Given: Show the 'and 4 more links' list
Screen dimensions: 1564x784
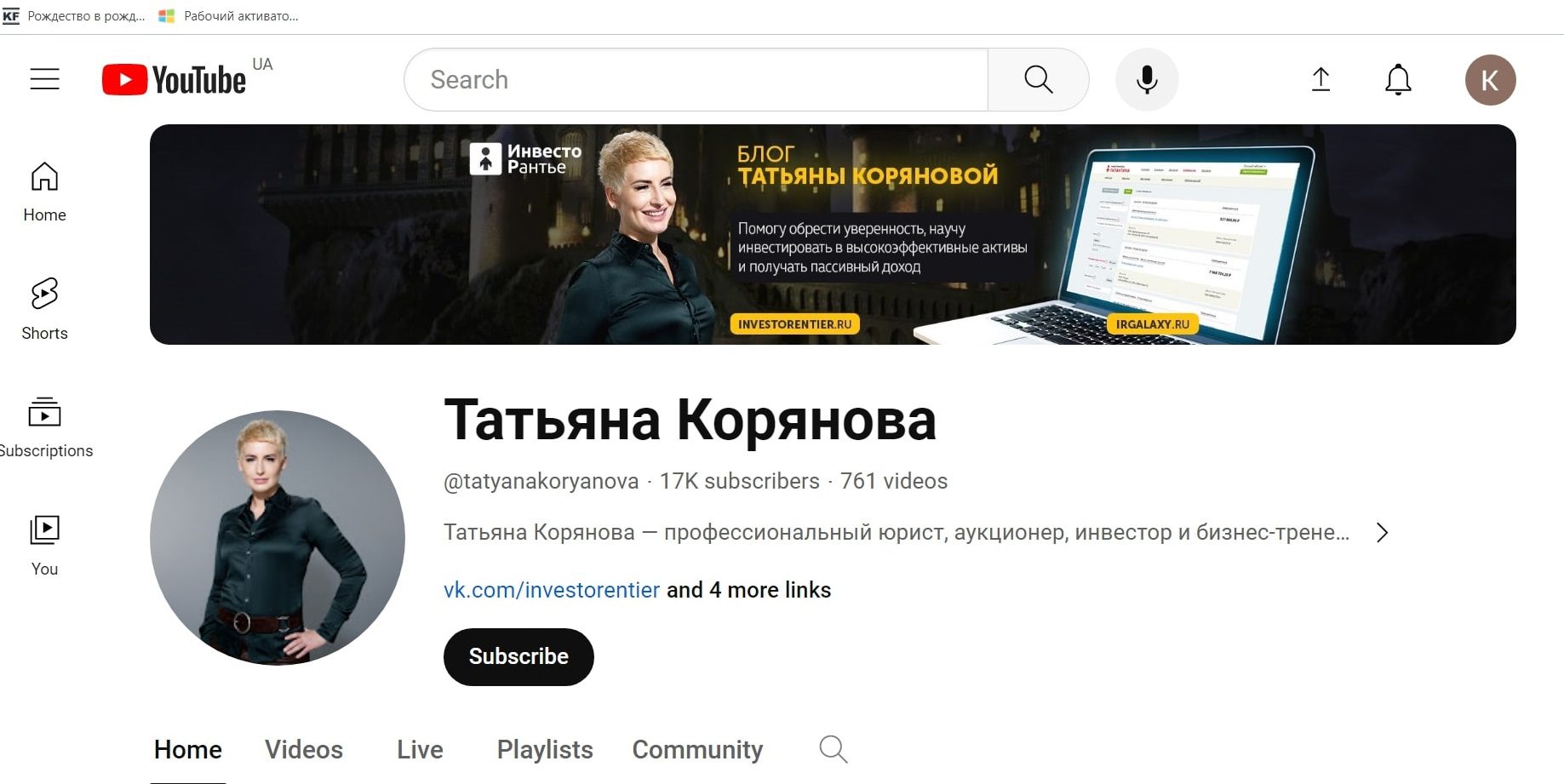Looking at the screenshot, I should point(748,590).
